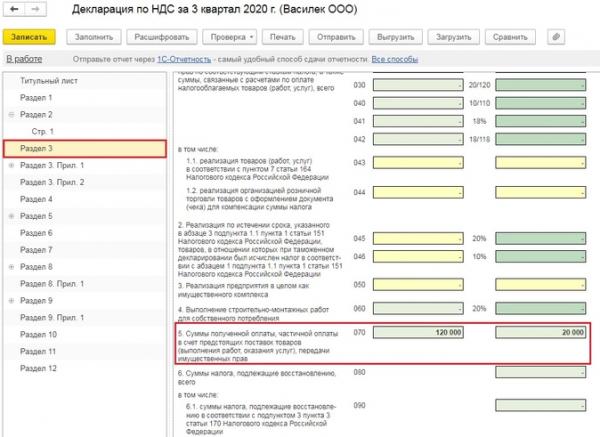Viewport: 600px width, 437px height.
Task: Open the Проверка dropdown menu
Action: pos(230,37)
